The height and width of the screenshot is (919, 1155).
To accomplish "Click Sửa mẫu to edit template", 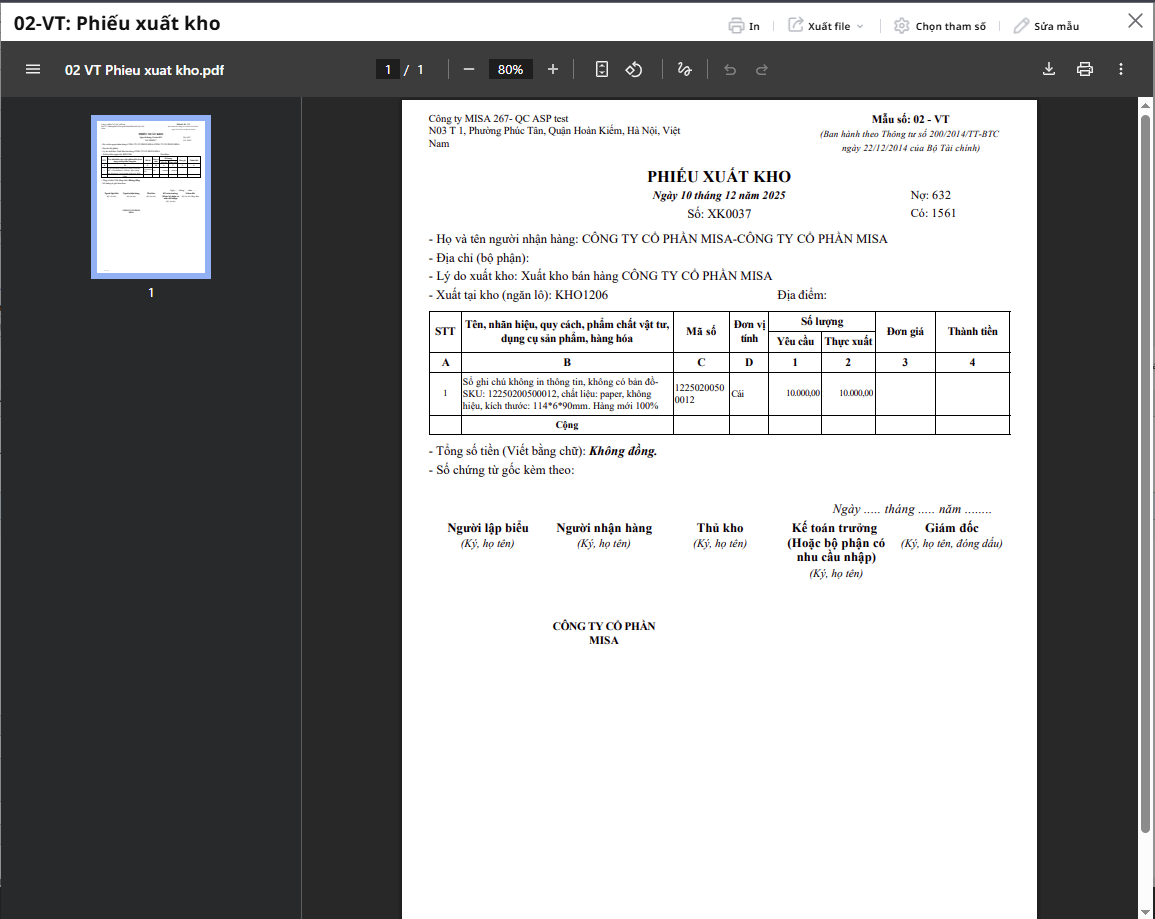I will click(1046, 26).
